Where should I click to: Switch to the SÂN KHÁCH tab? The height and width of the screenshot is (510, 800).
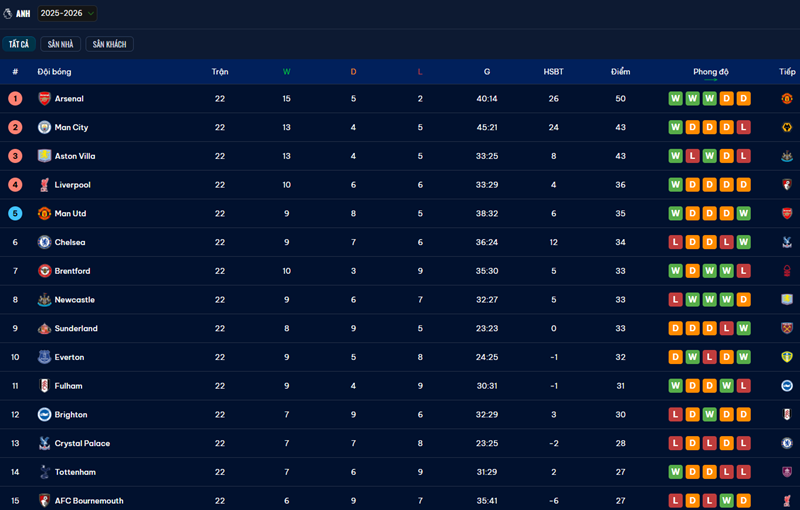pos(109,44)
